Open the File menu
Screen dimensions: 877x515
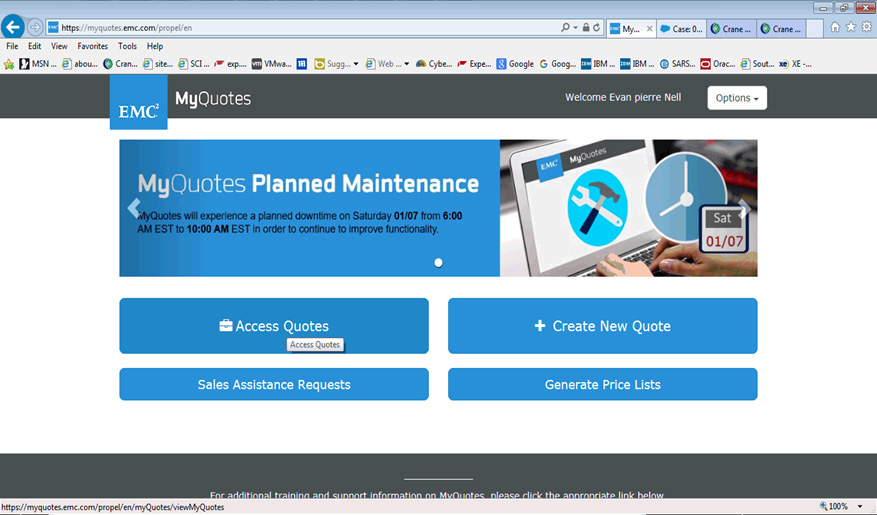[x=12, y=46]
